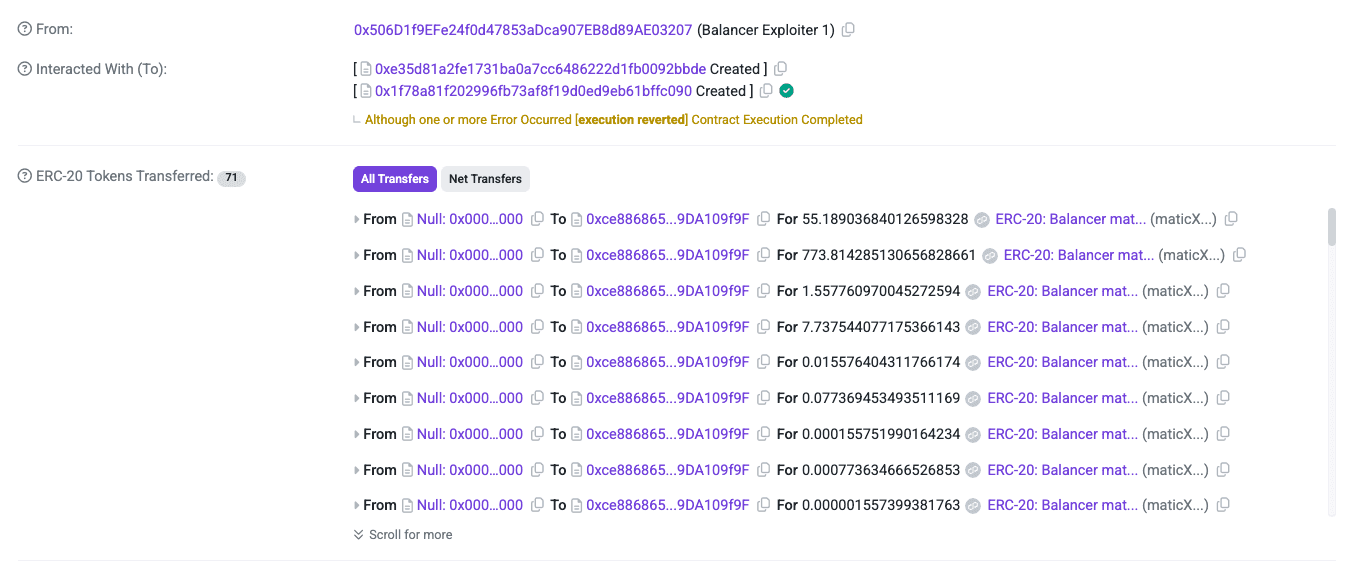The height and width of the screenshot is (579, 1353).
Task: Click Scroll for more to reveal more transfers
Action: coord(403,534)
